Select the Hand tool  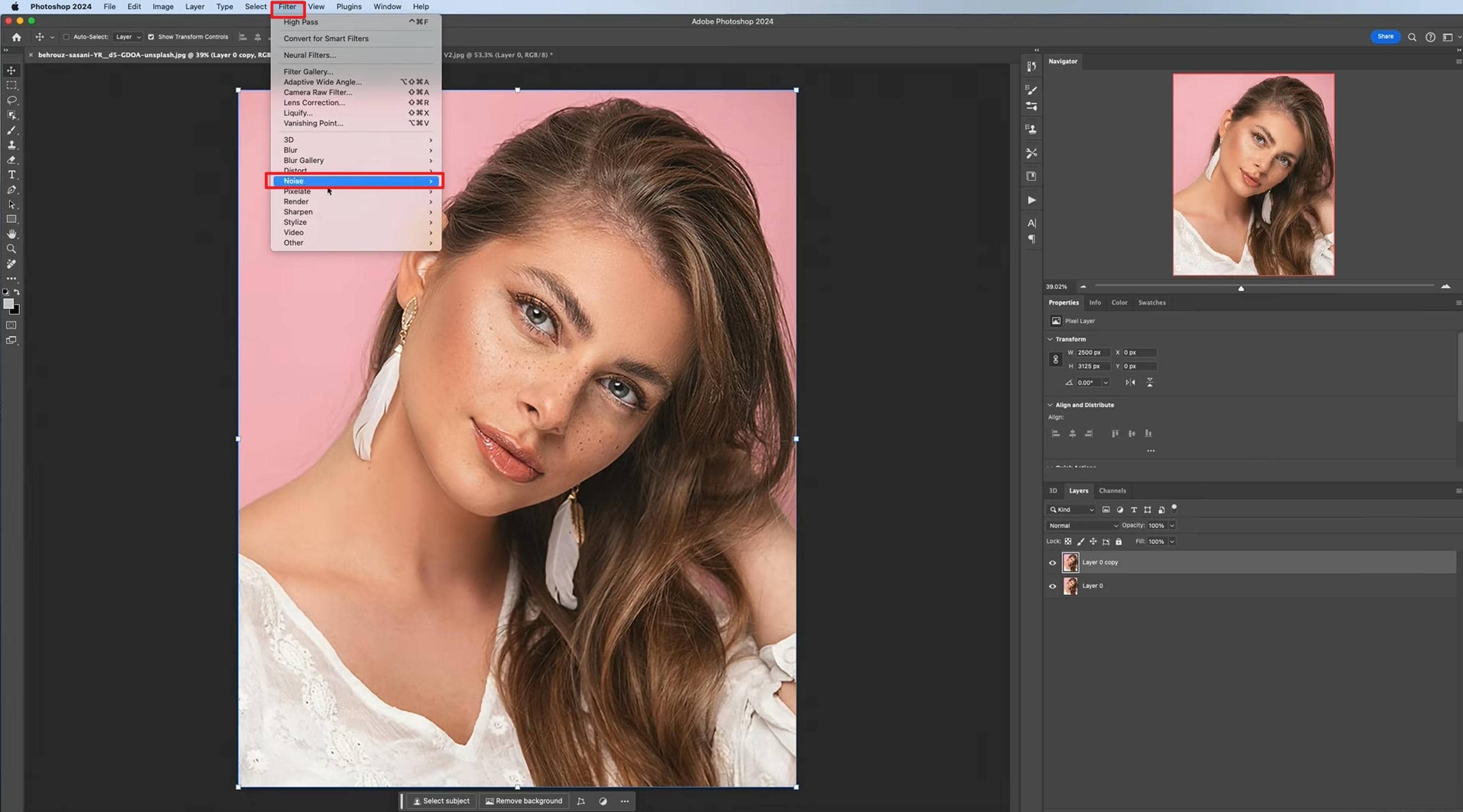(x=11, y=234)
